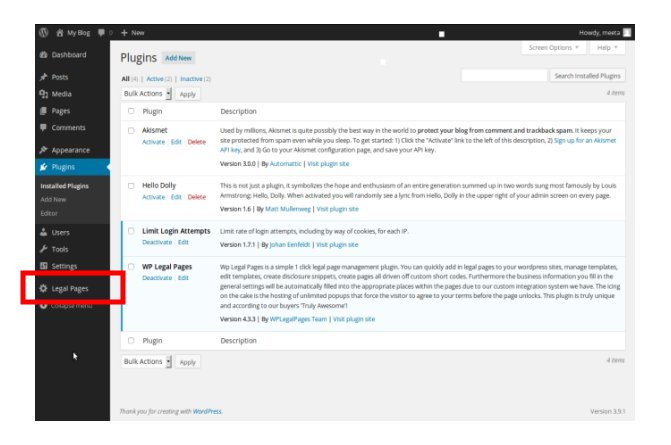
Task: Click the Dashboard icon in sidebar
Action: click(44, 55)
